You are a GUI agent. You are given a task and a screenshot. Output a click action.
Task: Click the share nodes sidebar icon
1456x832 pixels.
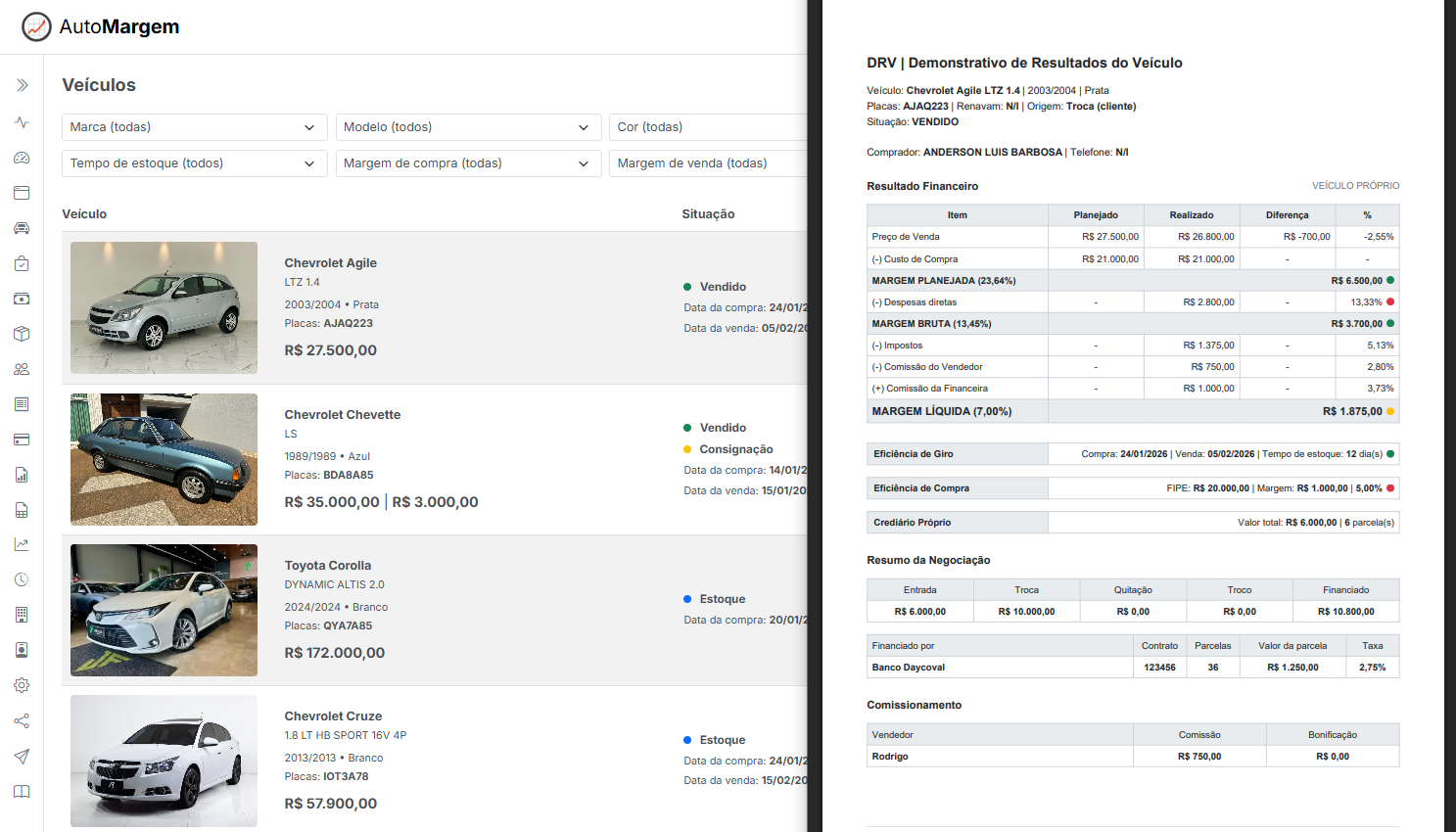click(22, 720)
